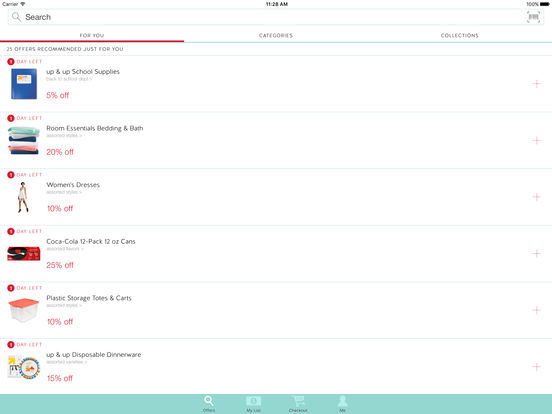Add up & up School Supplies offer
This screenshot has width=552, height=414.
point(536,84)
